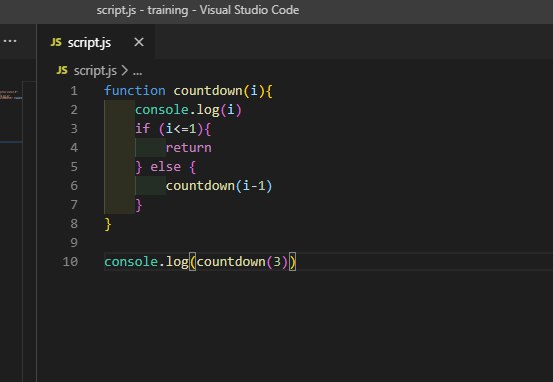Screen dimensions: 553x382
Task: Click script.js in the breadcrumb
Action: [95, 71]
